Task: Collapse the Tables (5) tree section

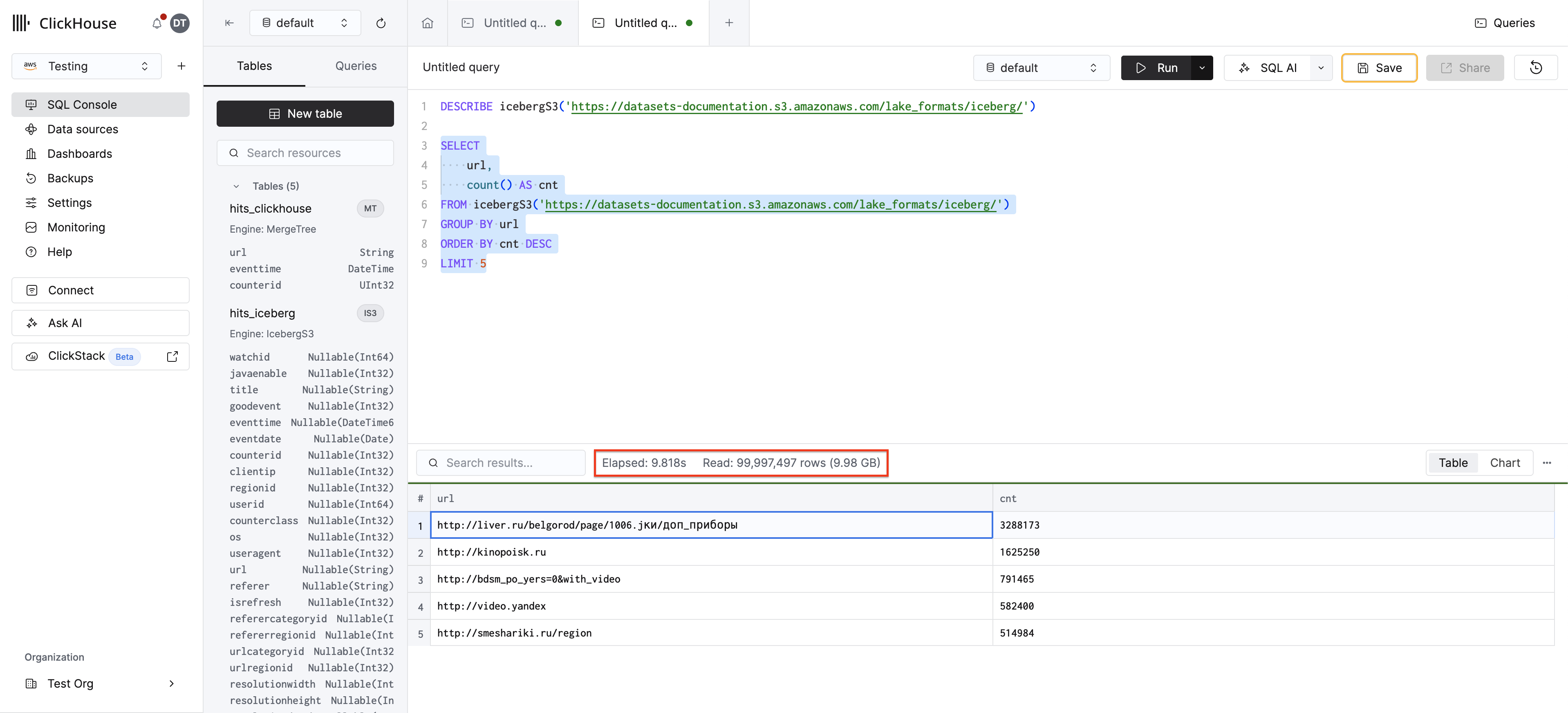Action: [x=236, y=186]
